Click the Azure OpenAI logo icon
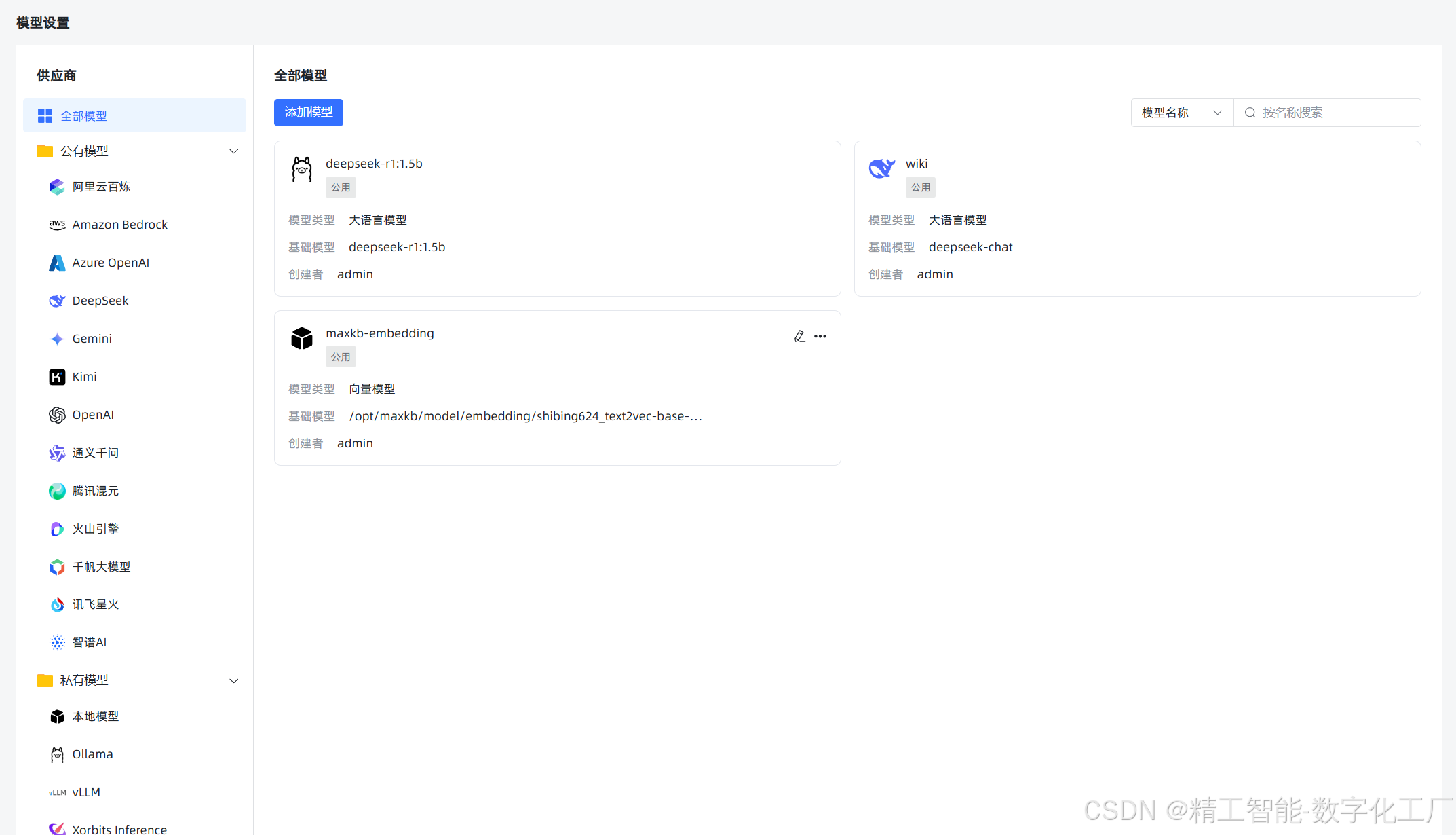Screen dimensions: 1456x835 [57, 263]
